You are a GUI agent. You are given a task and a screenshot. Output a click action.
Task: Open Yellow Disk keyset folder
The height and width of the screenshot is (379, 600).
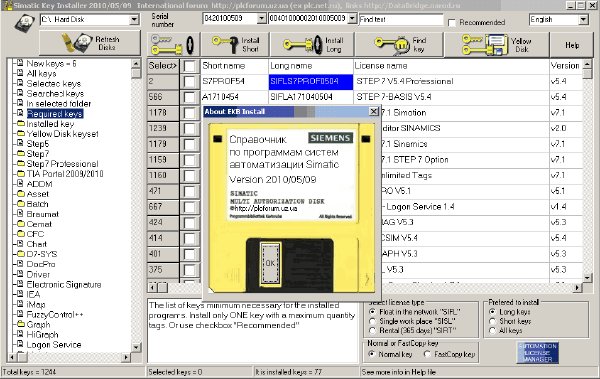pos(62,134)
